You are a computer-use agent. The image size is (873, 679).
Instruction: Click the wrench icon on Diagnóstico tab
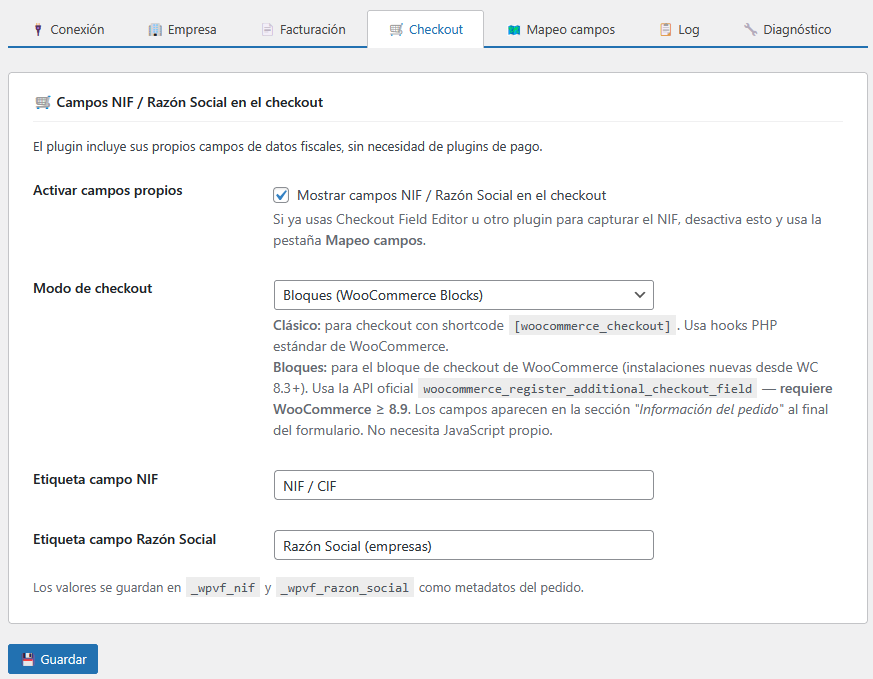pos(750,30)
